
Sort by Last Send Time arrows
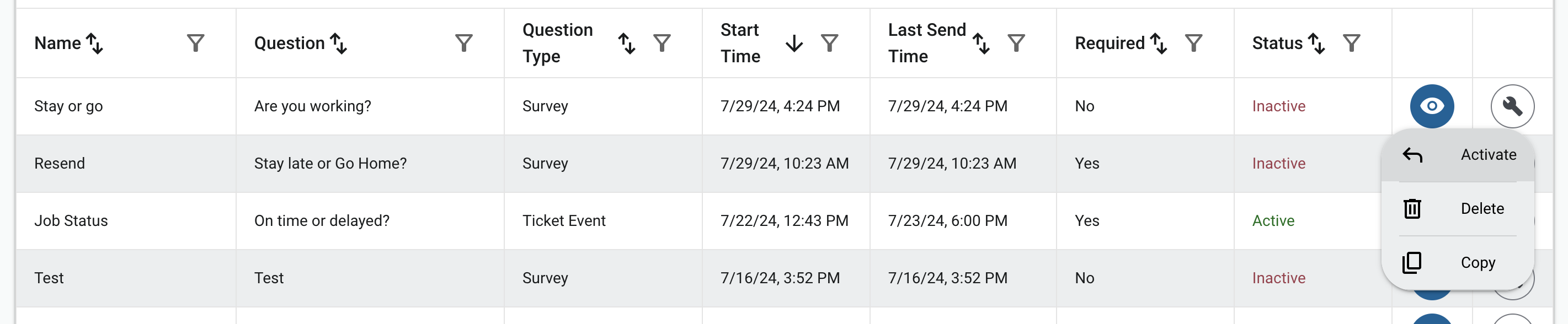tap(980, 43)
